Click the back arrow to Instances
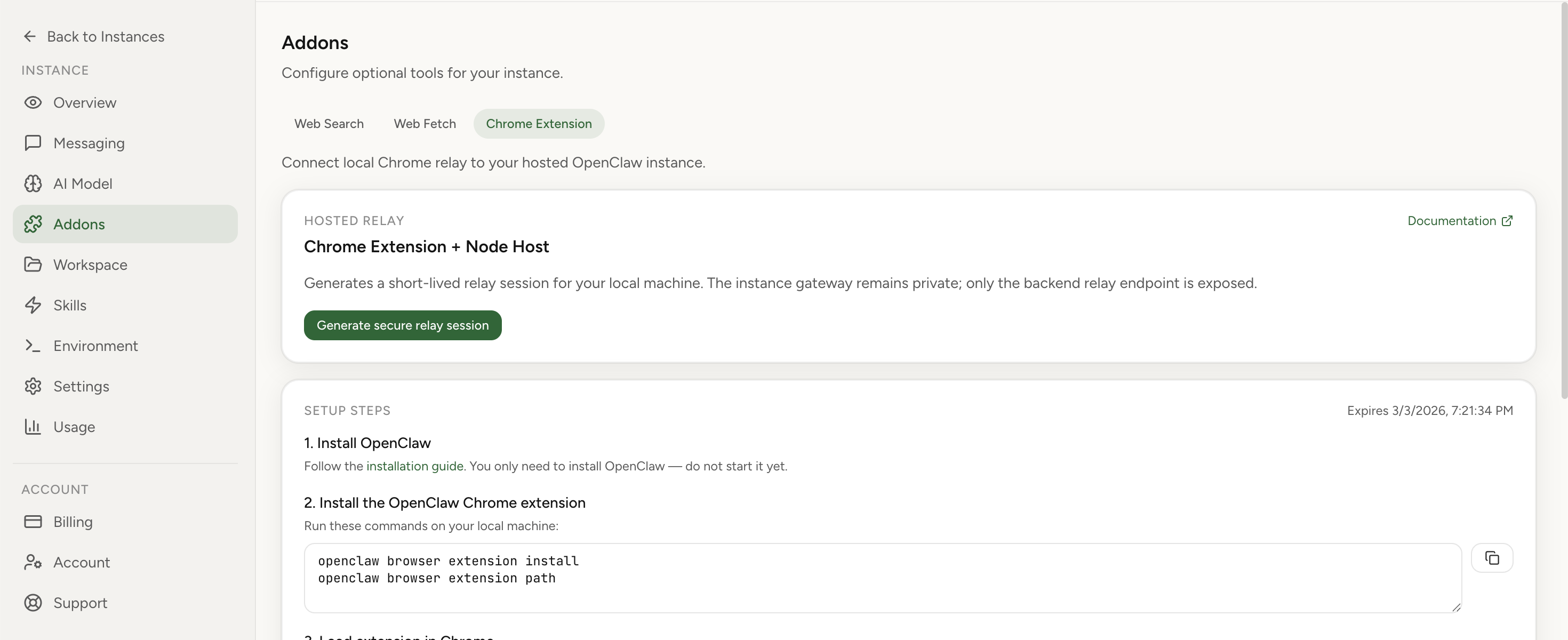1568x640 pixels. click(x=30, y=36)
